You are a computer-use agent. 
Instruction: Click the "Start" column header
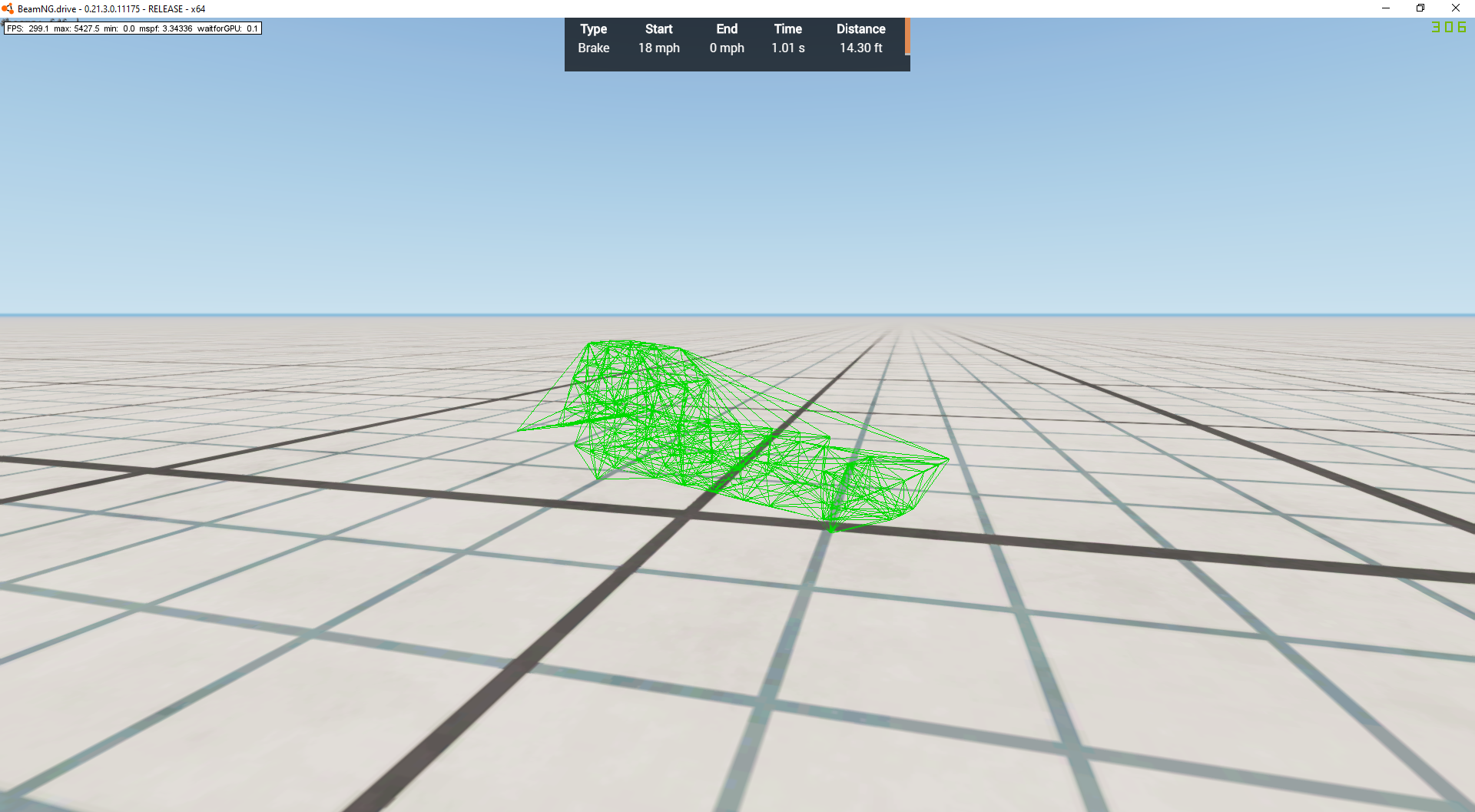tap(658, 29)
